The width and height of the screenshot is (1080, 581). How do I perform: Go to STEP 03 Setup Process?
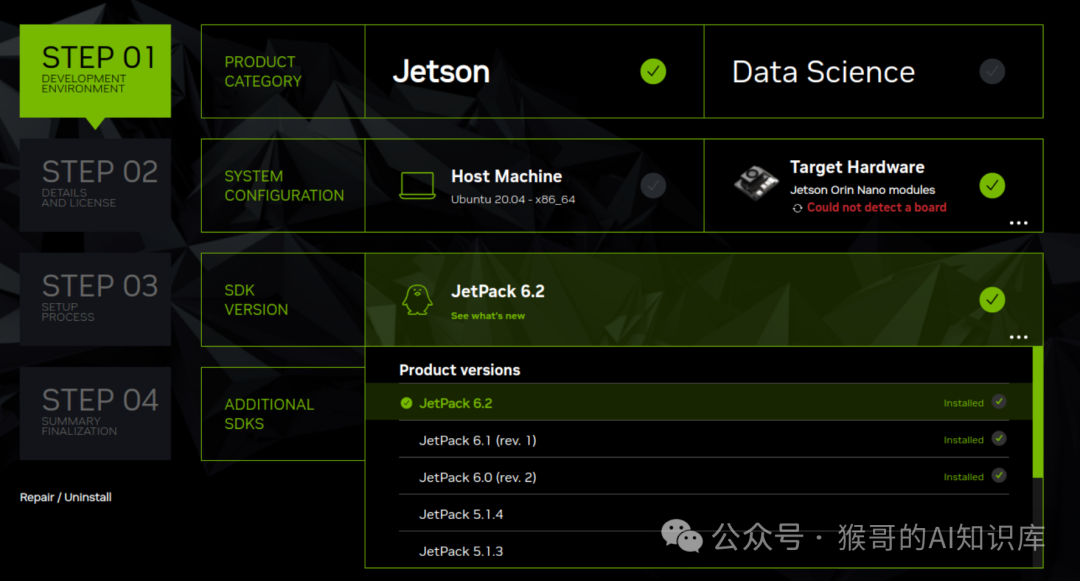(x=95, y=299)
